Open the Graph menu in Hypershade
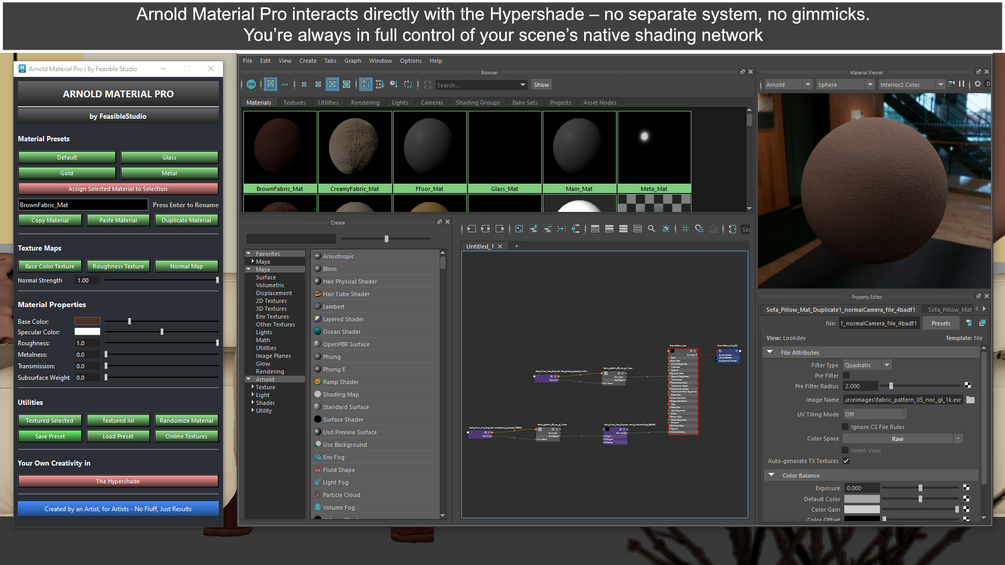 (x=353, y=61)
